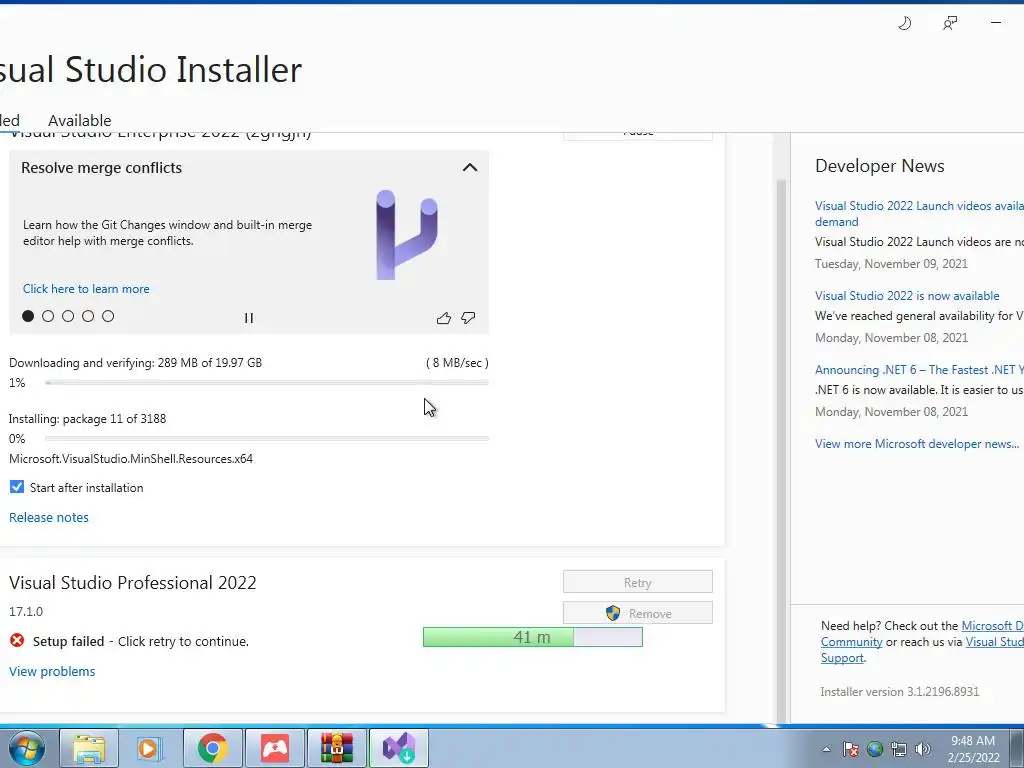Open the Release notes link
Screen dimensions: 1024x768
pyautogui.click(x=49, y=517)
